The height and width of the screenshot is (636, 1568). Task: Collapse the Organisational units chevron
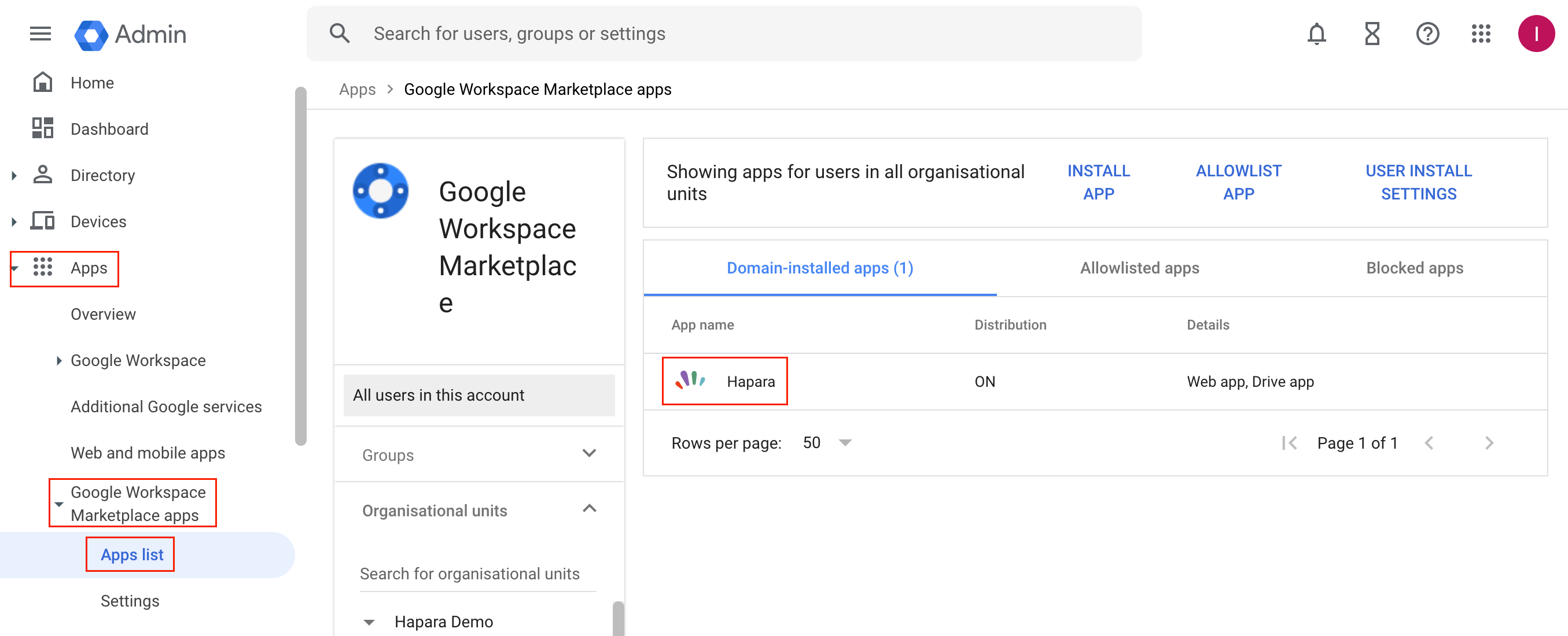pos(588,509)
